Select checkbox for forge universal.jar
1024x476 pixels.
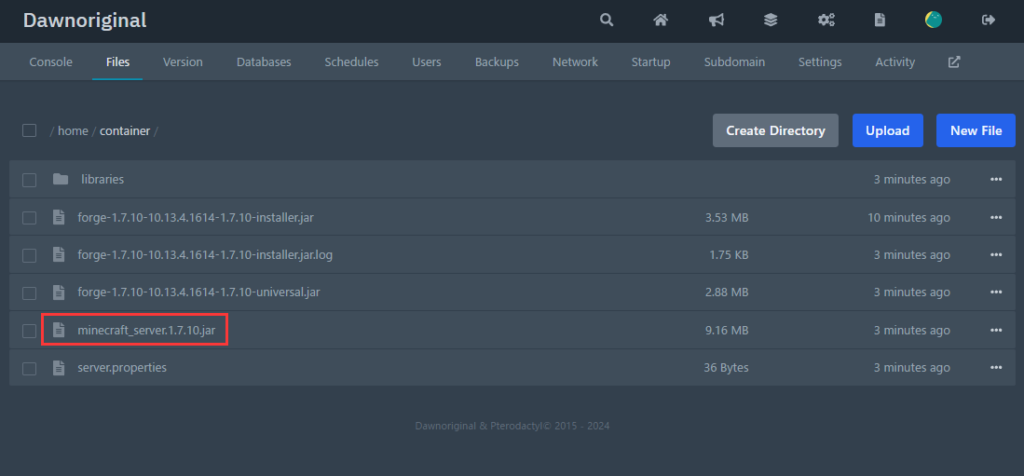(29, 293)
